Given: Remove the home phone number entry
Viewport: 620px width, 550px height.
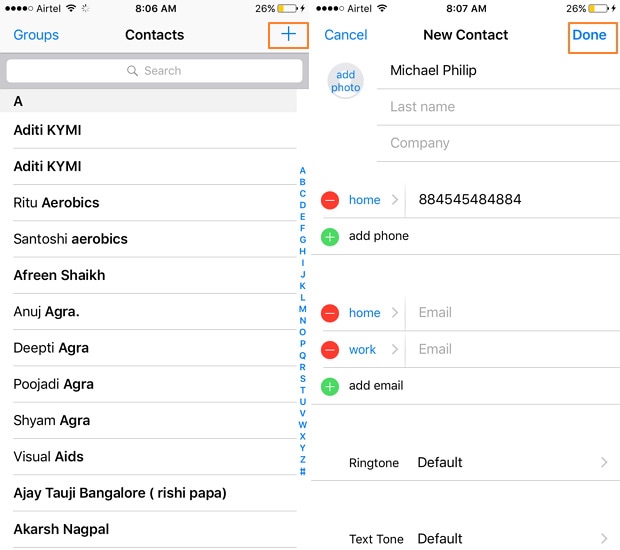Looking at the screenshot, I should point(330,200).
